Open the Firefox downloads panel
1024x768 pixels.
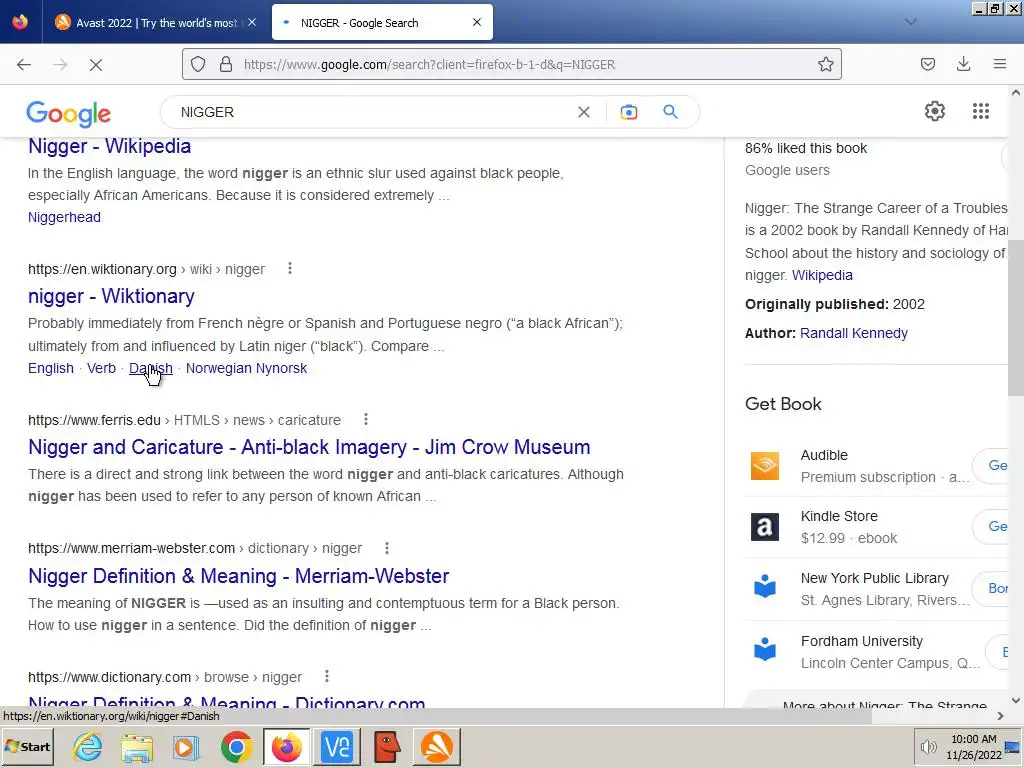click(963, 64)
